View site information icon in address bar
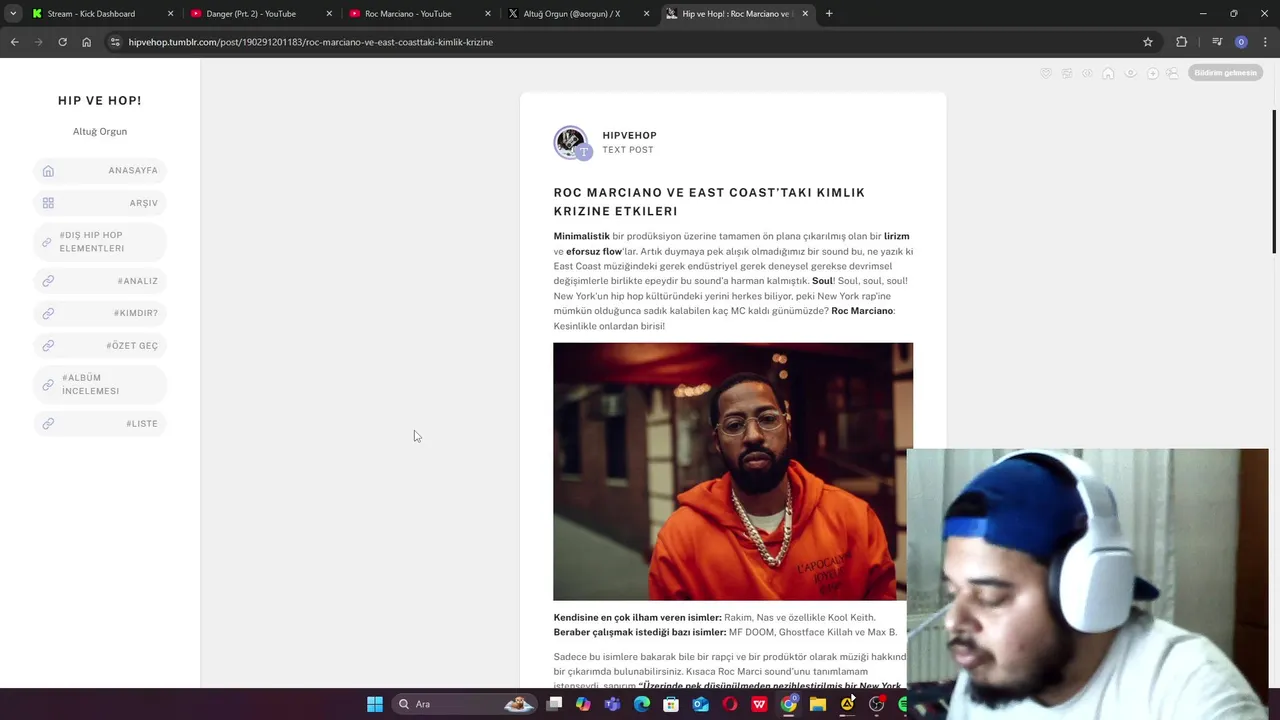This screenshot has width=1280, height=720. (x=115, y=42)
